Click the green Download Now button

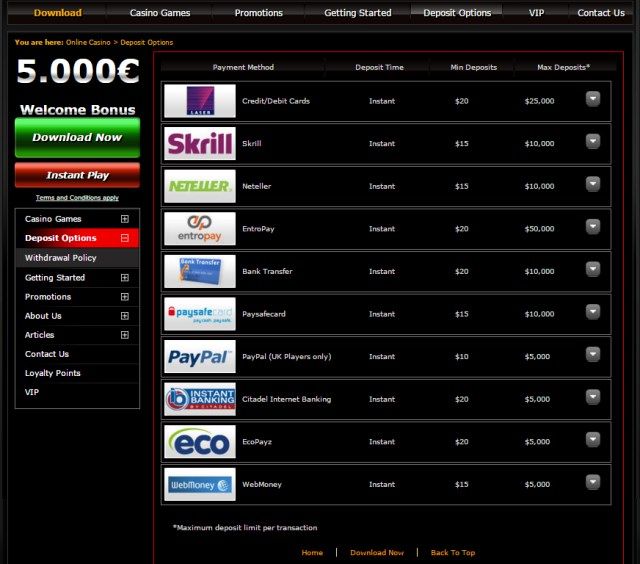click(x=77, y=138)
